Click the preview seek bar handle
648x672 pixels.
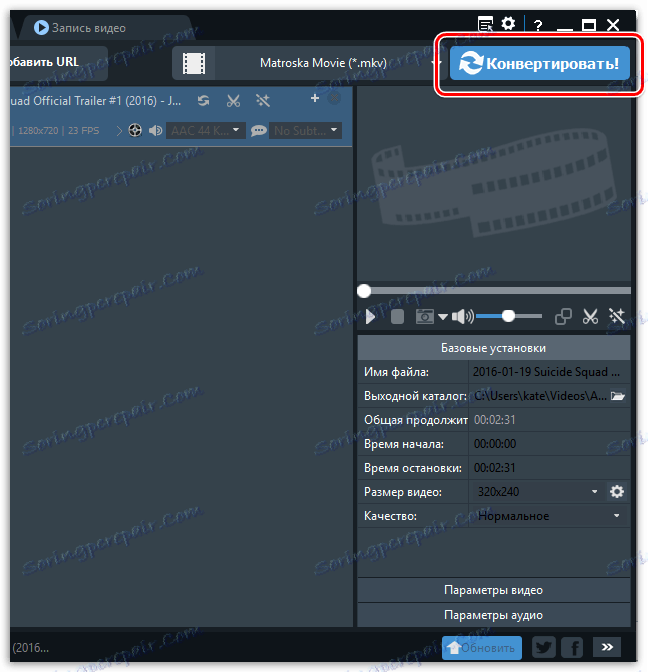click(x=364, y=291)
